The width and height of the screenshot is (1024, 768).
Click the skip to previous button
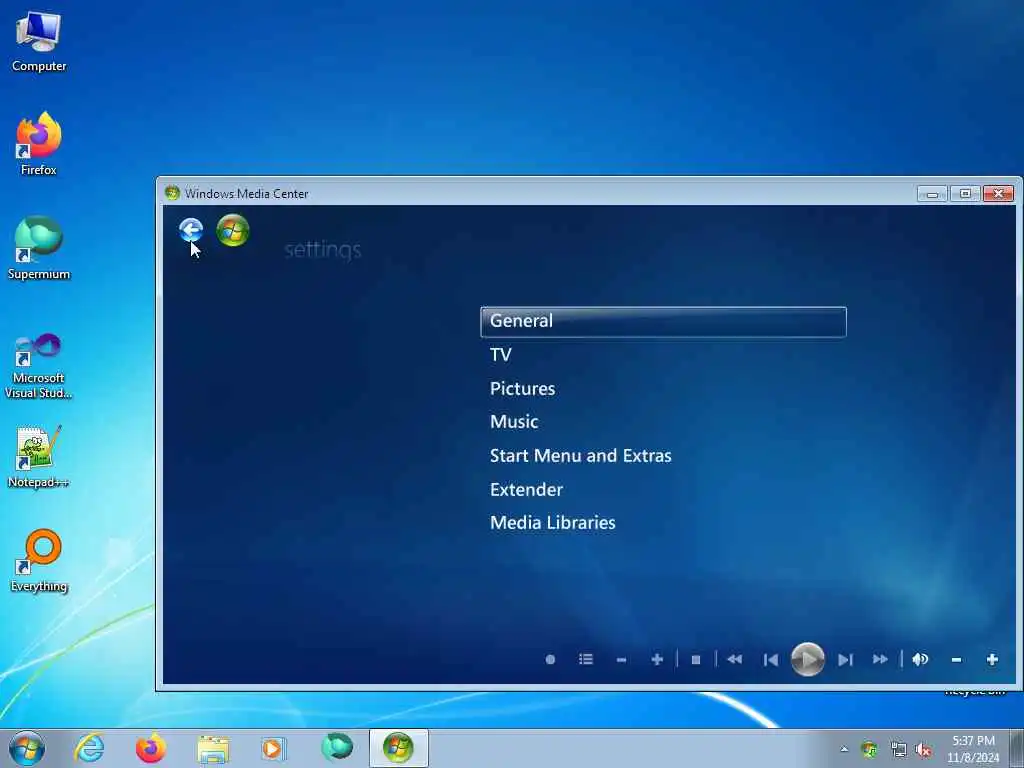pyautogui.click(x=771, y=660)
